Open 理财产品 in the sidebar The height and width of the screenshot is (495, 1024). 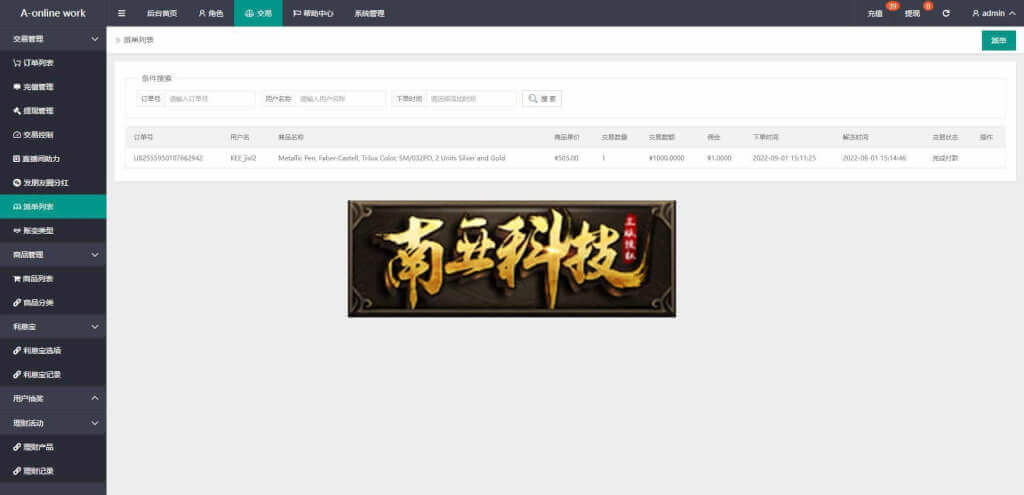coord(53,447)
